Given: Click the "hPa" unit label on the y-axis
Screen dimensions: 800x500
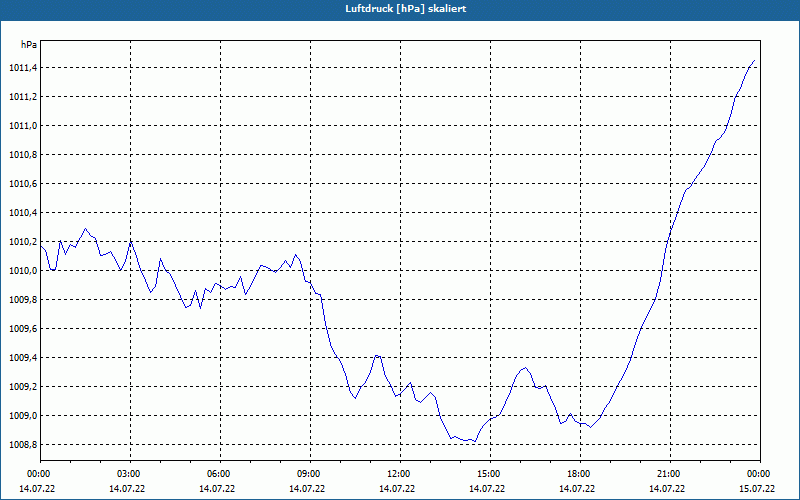Looking at the screenshot, I should coord(29,45).
